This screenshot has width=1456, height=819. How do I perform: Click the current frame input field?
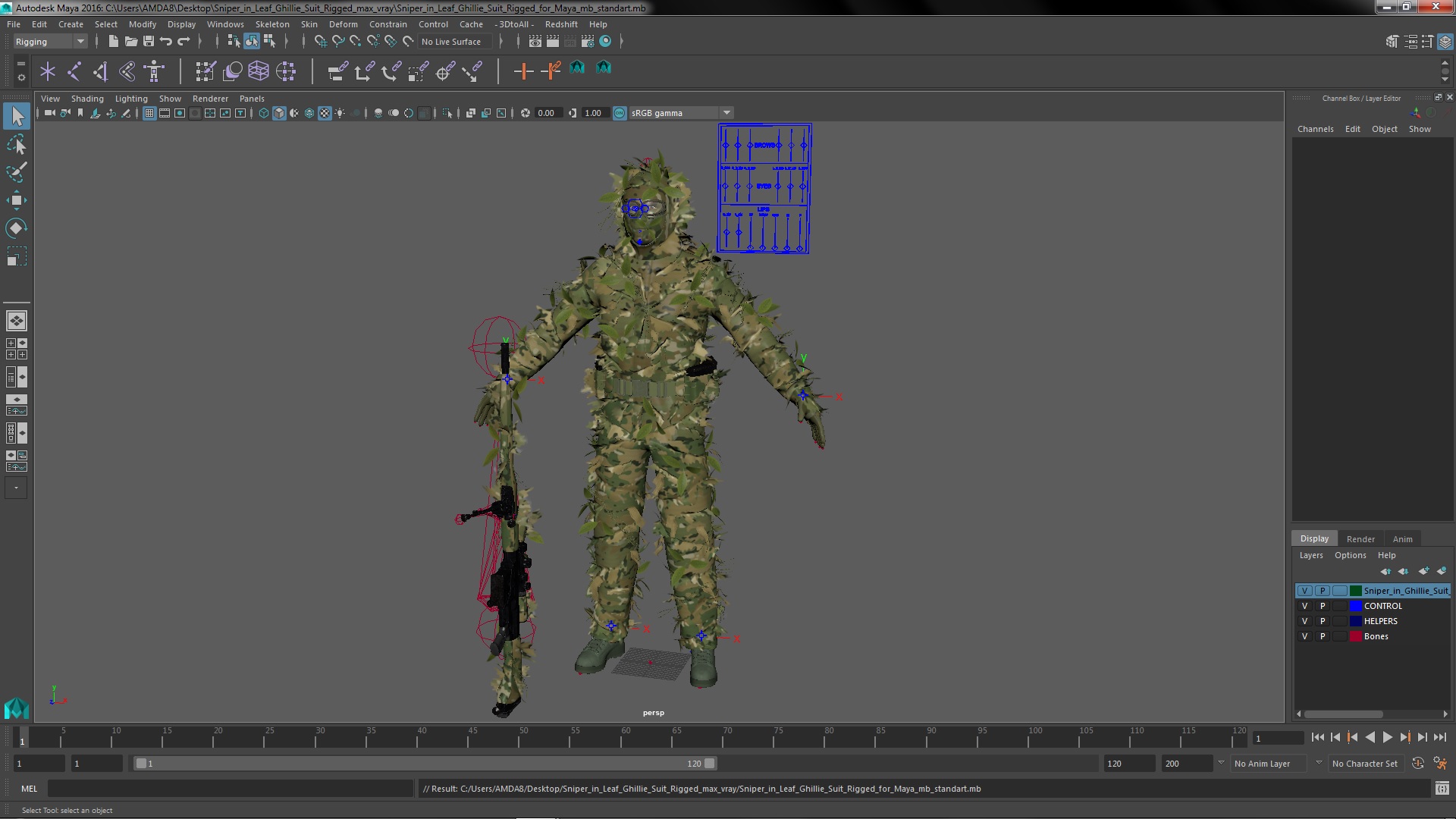coord(1278,738)
